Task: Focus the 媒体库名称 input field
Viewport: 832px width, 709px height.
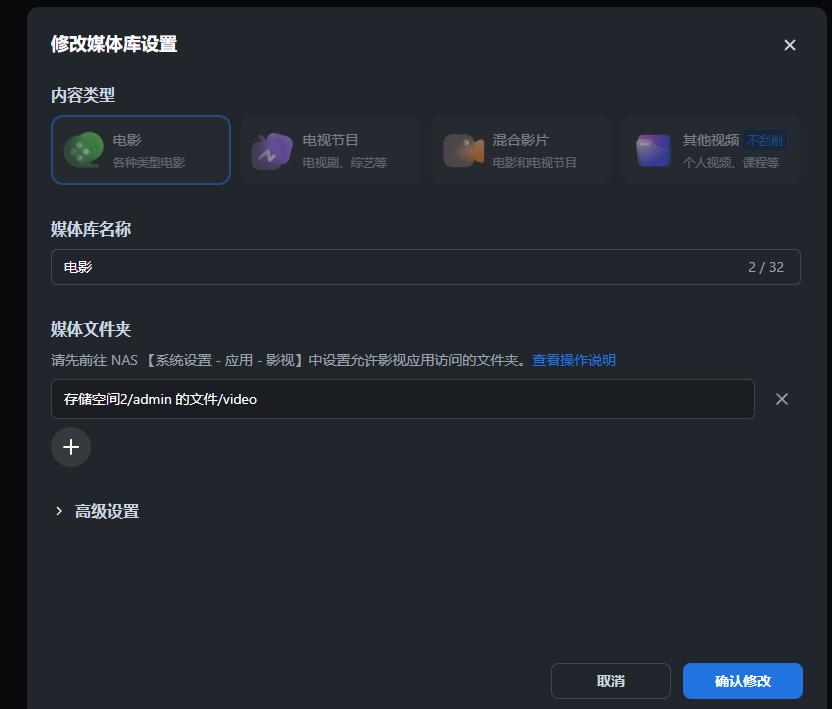Action: [x=426, y=267]
